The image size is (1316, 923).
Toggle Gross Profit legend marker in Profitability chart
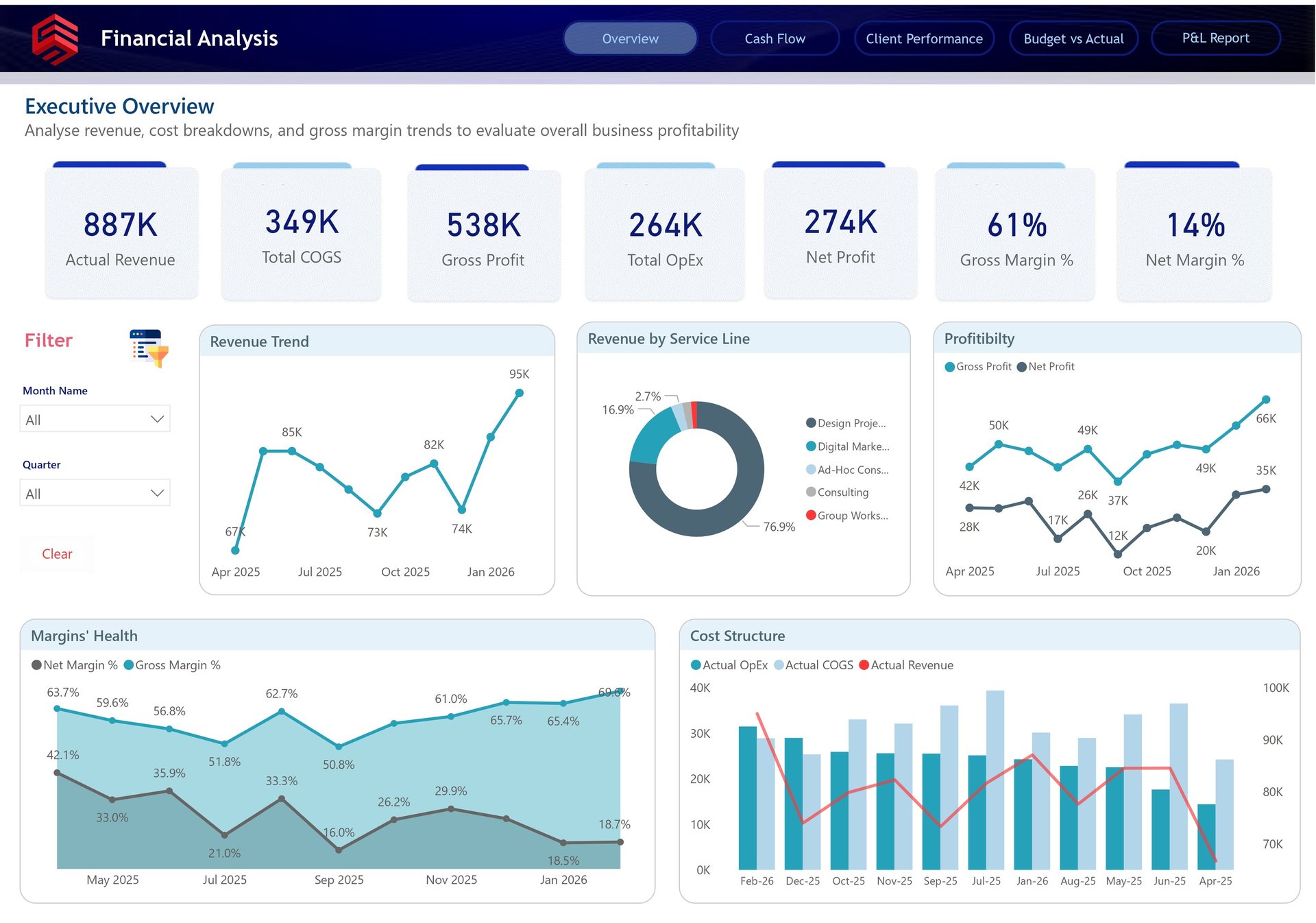[x=949, y=367]
